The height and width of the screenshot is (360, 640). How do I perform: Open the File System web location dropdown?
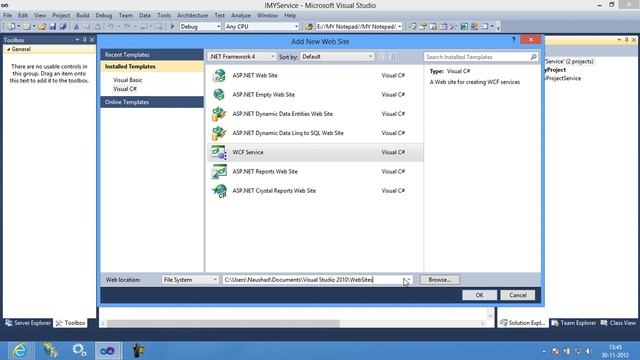coord(190,280)
